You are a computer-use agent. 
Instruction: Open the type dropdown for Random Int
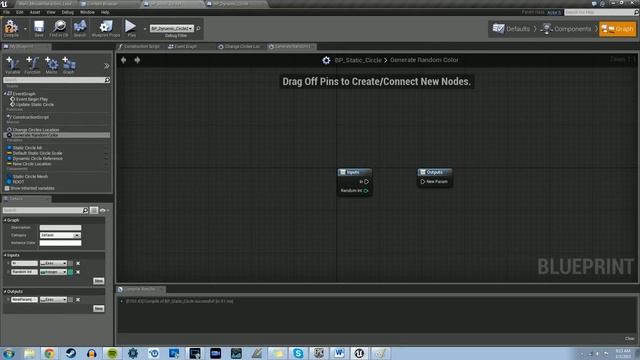point(53,272)
